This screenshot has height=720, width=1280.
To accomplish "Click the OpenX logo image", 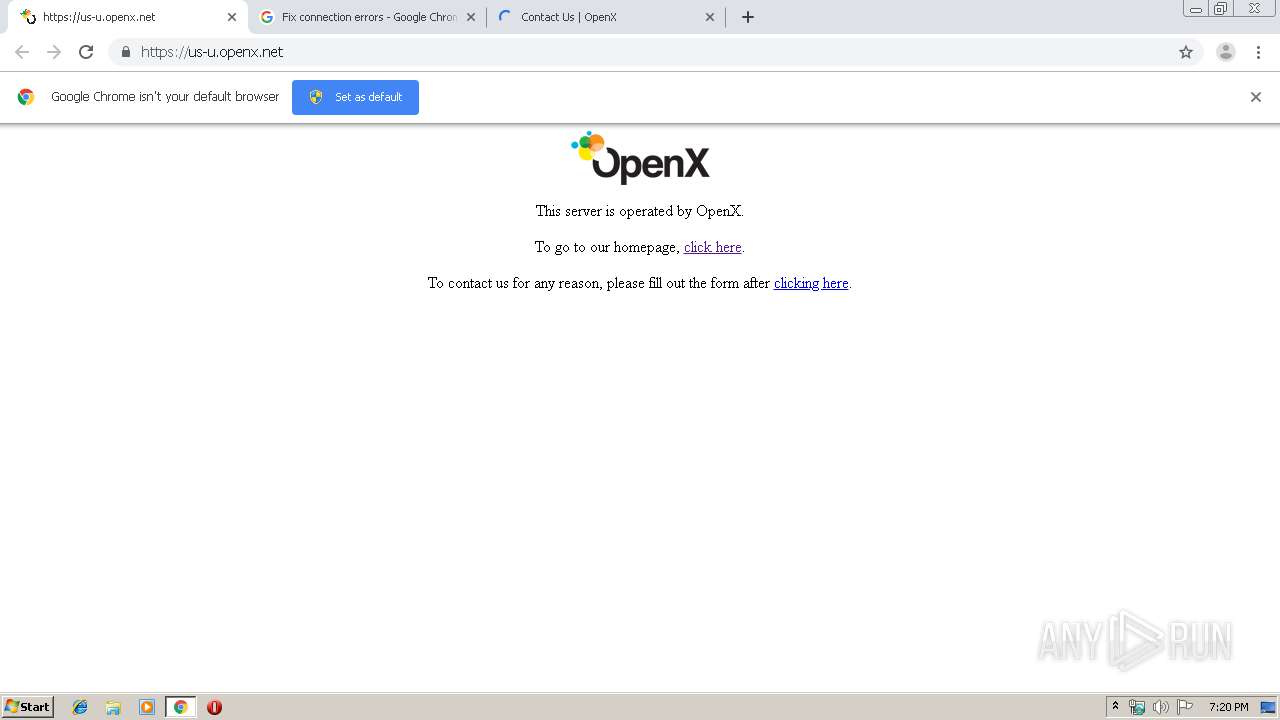I will click(640, 158).
